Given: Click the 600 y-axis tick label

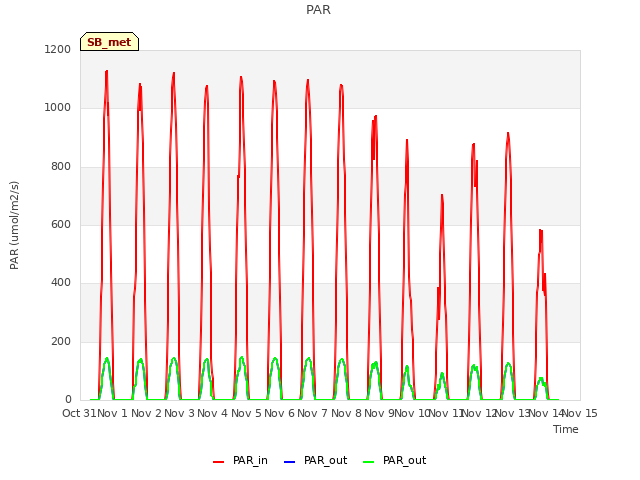Looking at the screenshot, I should 61,224.
